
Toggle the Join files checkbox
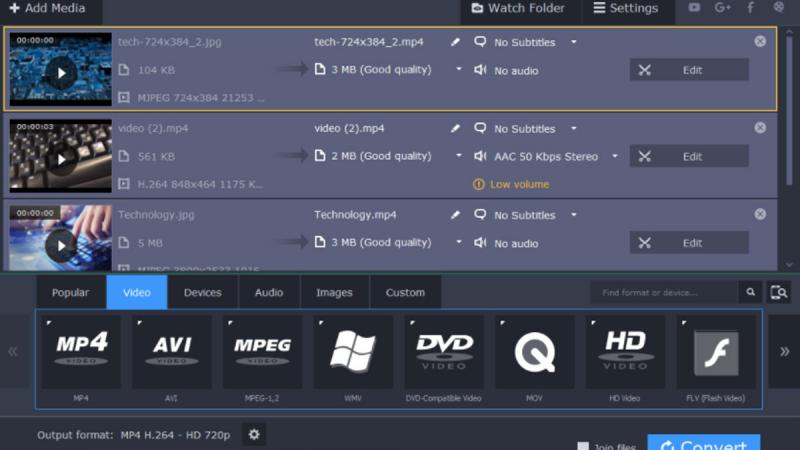pos(583,446)
